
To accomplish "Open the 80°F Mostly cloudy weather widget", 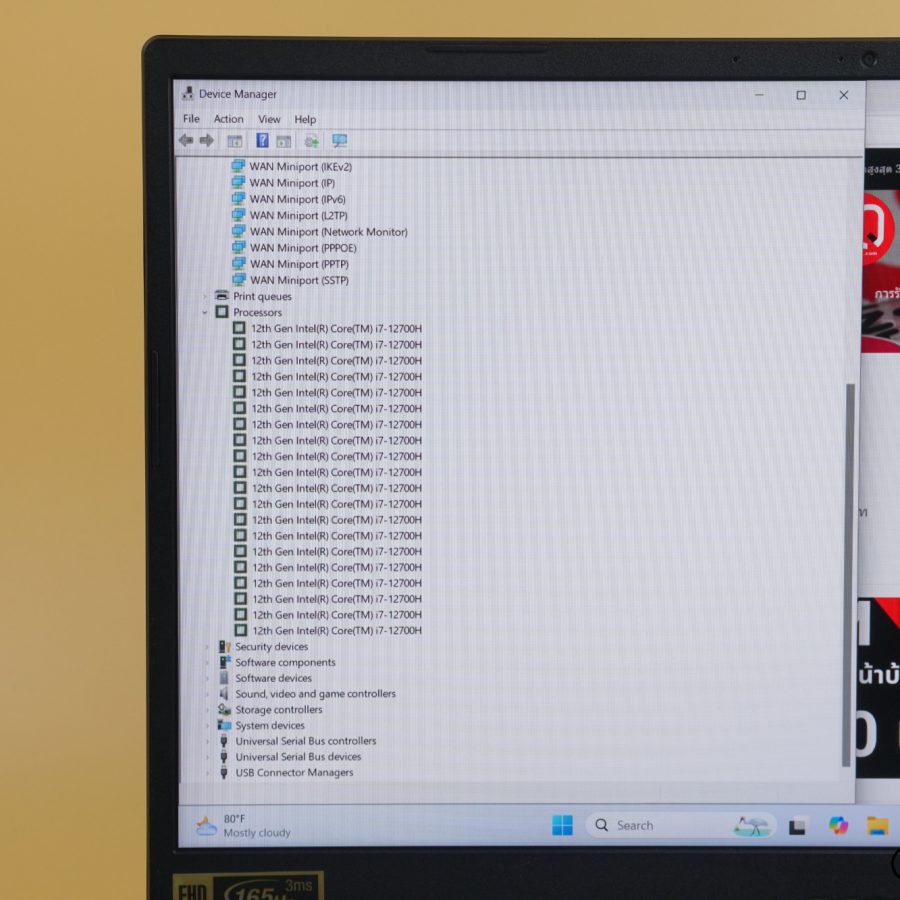I will [x=243, y=825].
